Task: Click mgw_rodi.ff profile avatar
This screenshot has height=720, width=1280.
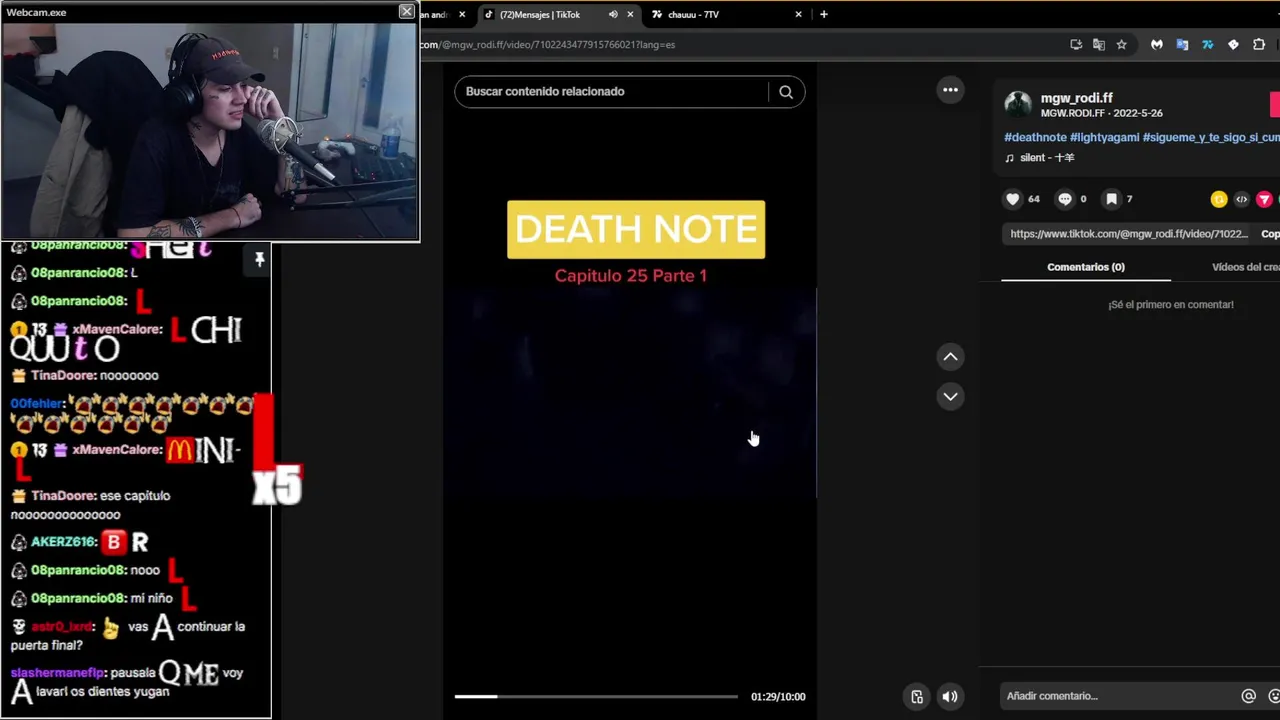Action: point(1018,104)
